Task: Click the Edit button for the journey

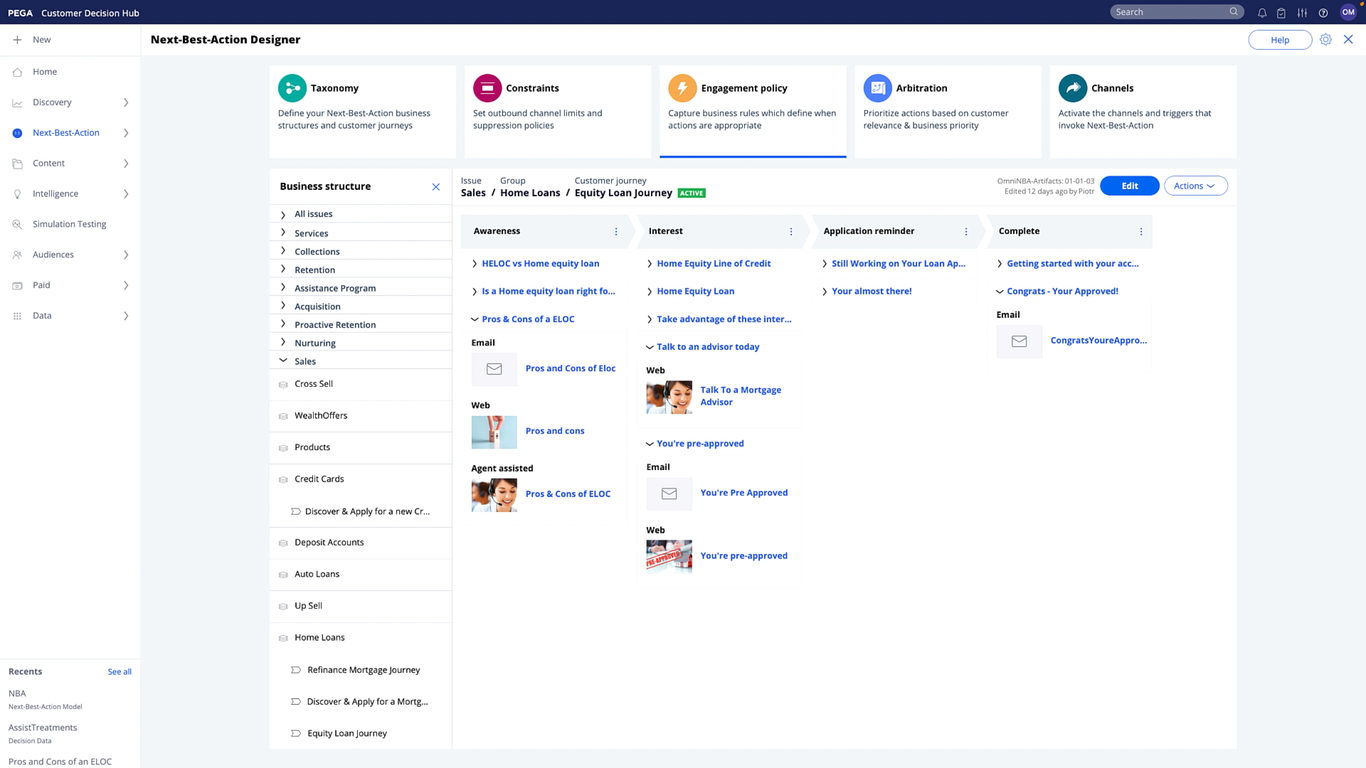Action: click(1129, 185)
